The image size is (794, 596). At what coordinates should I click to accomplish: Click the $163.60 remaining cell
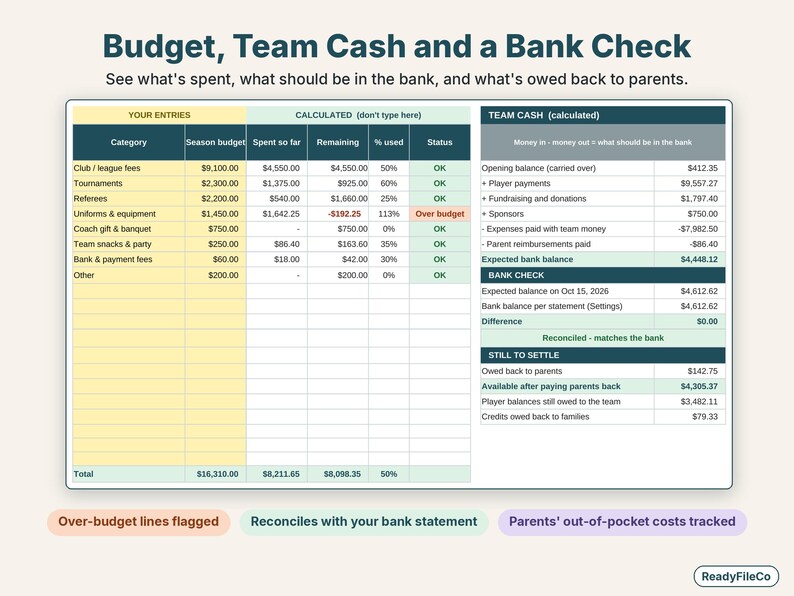click(338, 244)
